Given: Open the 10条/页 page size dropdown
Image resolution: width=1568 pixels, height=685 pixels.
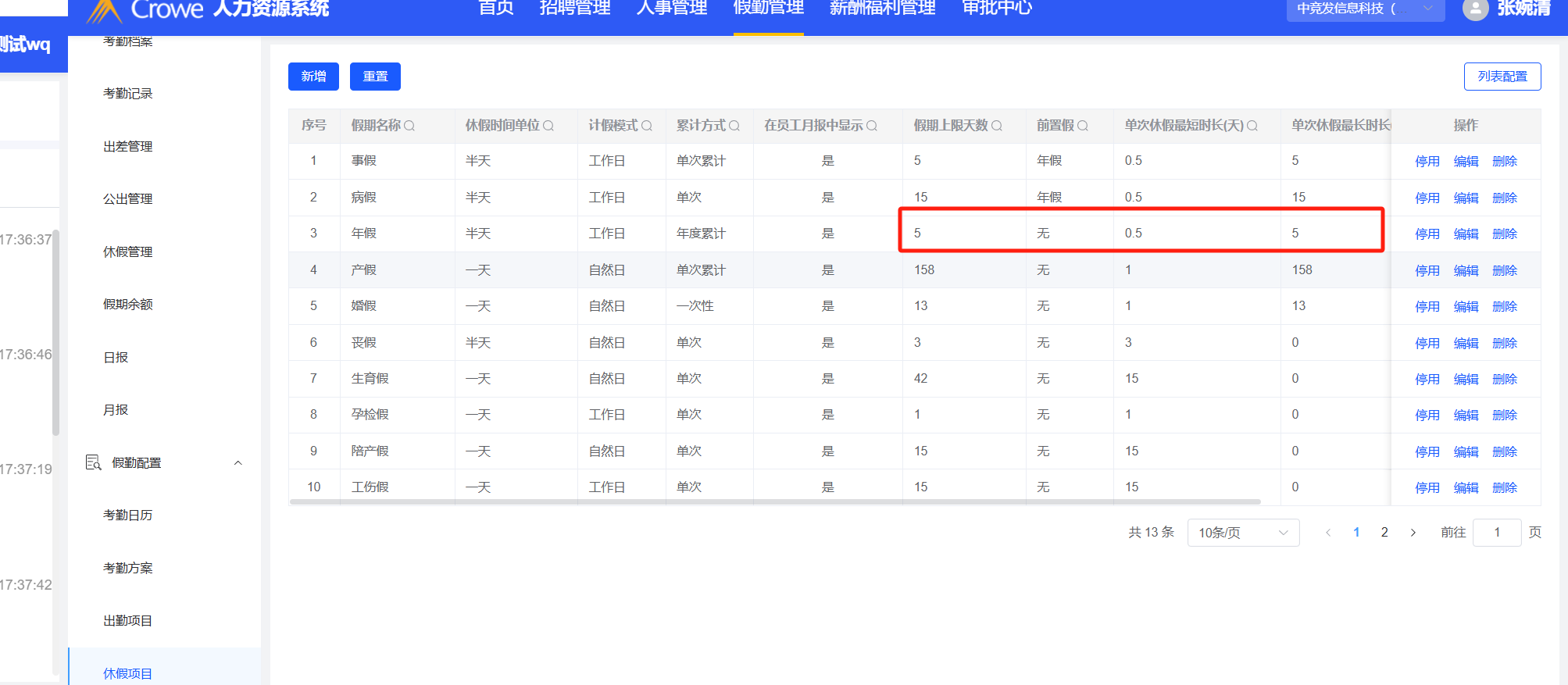Looking at the screenshot, I should tap(1242, 533).
